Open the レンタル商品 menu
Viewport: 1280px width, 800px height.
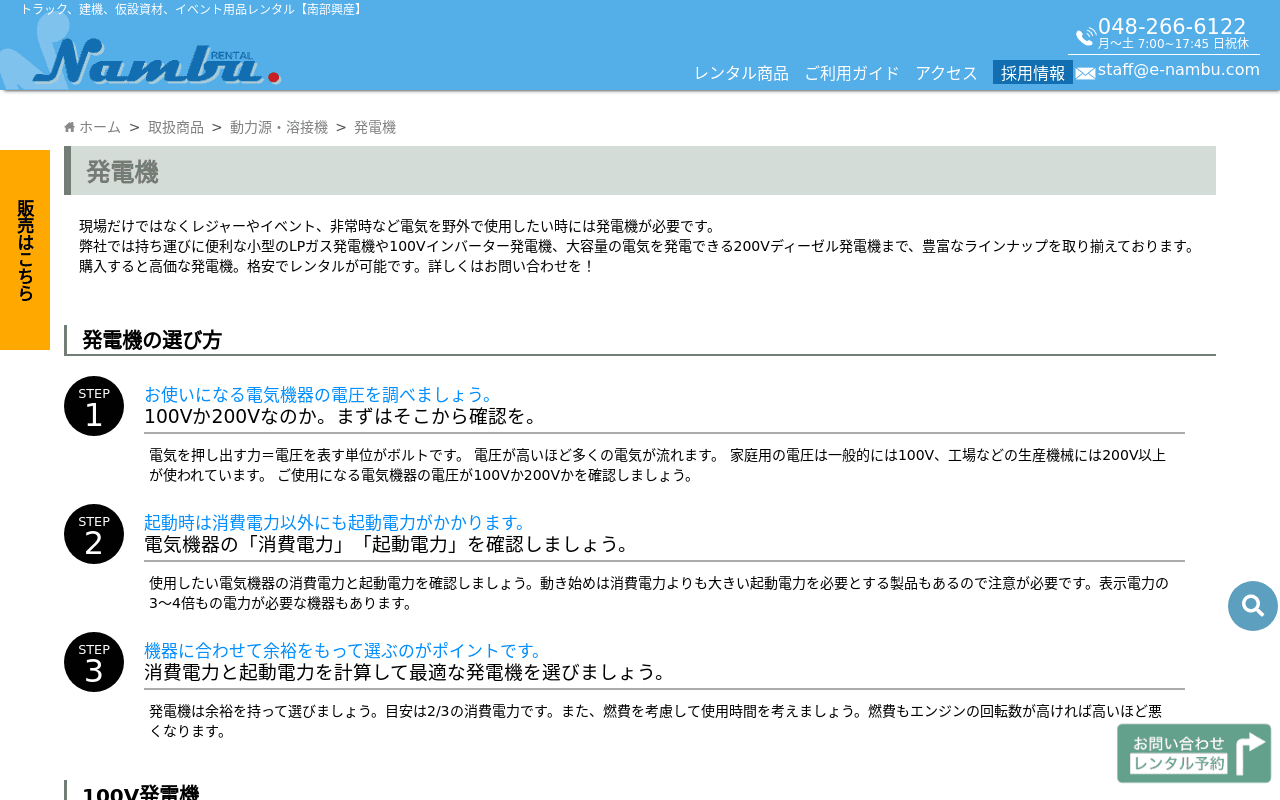741,73
